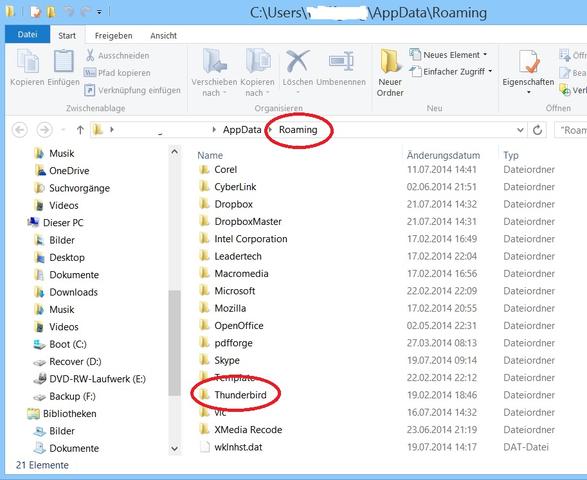Switch to the Freigeben ribbon tab

click(x=113, y=36)
